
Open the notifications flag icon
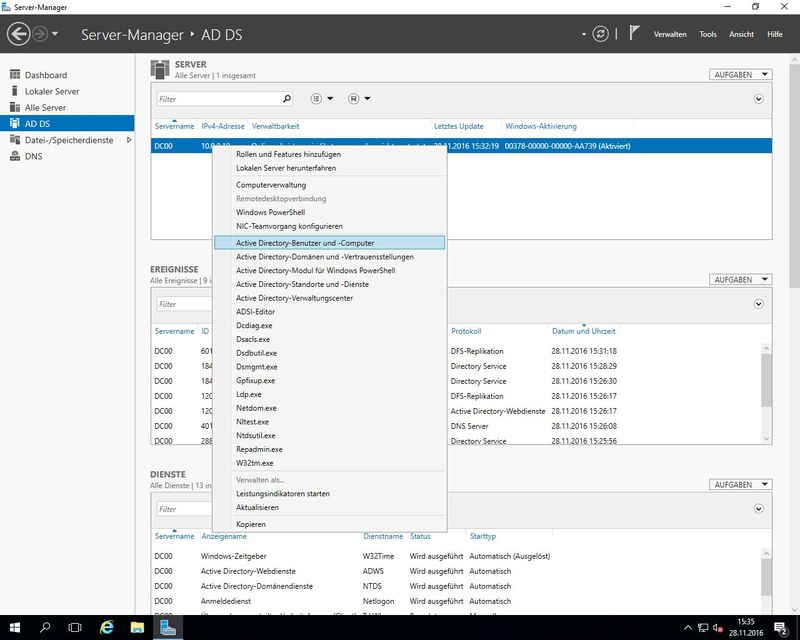click(x=634, y=34)
